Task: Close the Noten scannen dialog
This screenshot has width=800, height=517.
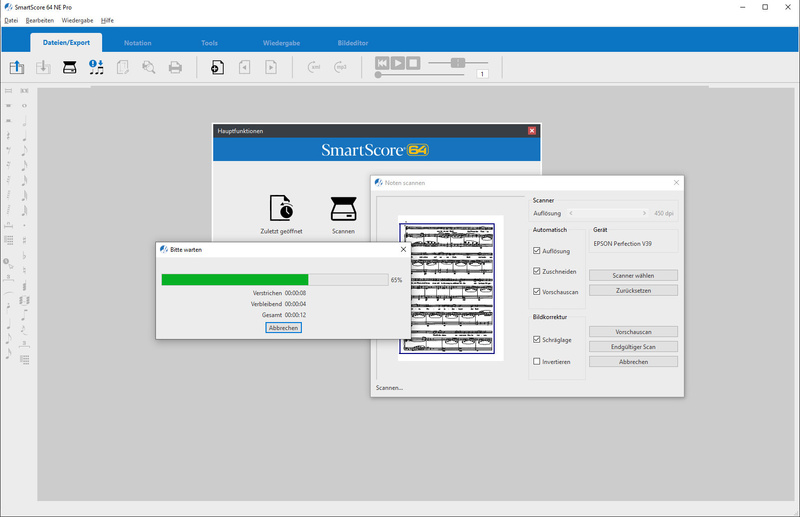Action: [676, 183]
